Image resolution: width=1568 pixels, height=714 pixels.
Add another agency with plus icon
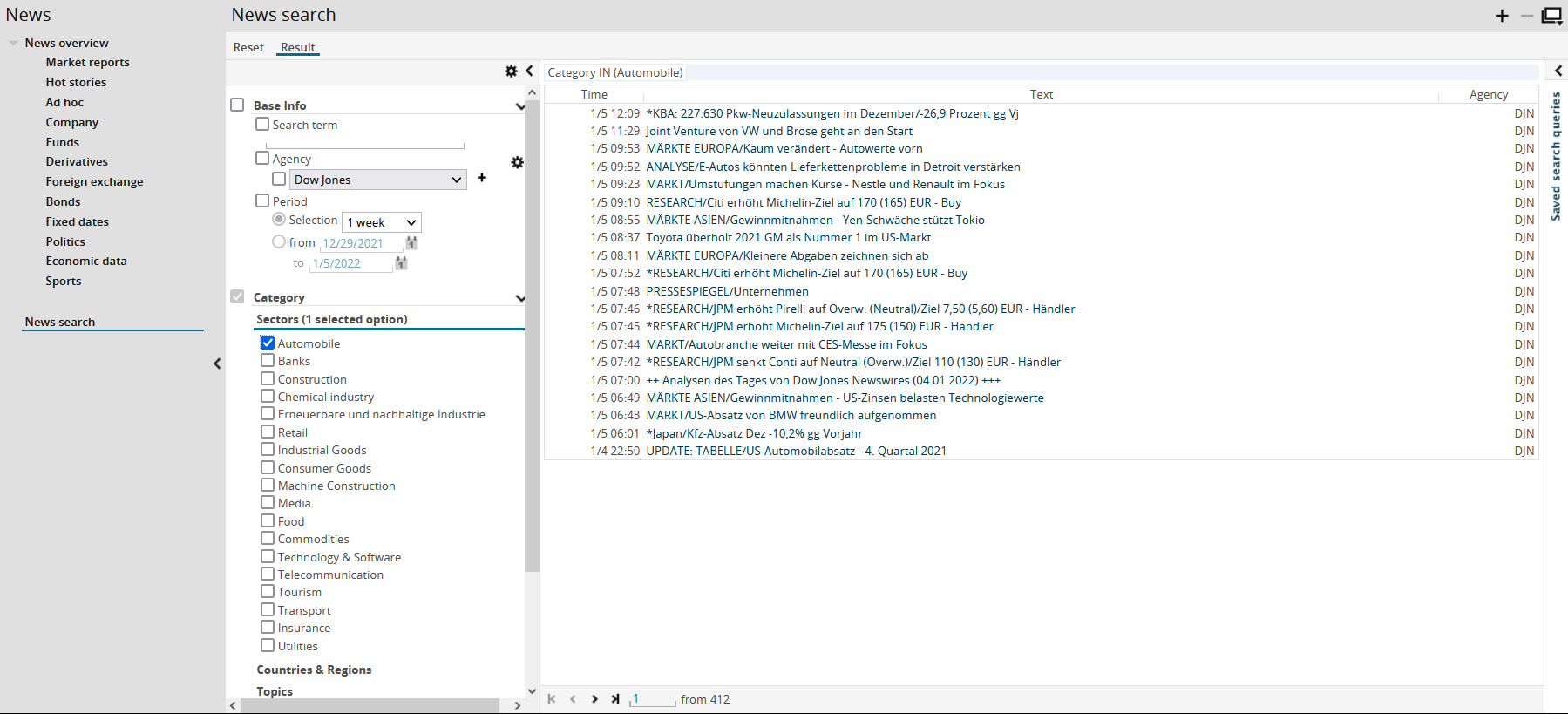(x=482, y=178)
